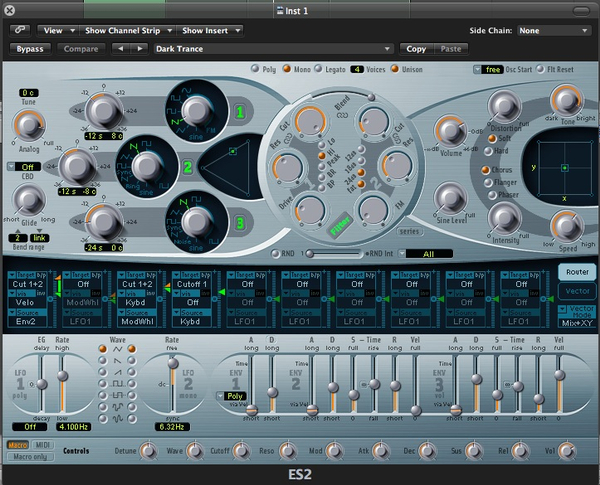The width and height of the screenshot is (600, 485).
Task: Open Show Channel Strip dropdown
Action: [127, 30]
